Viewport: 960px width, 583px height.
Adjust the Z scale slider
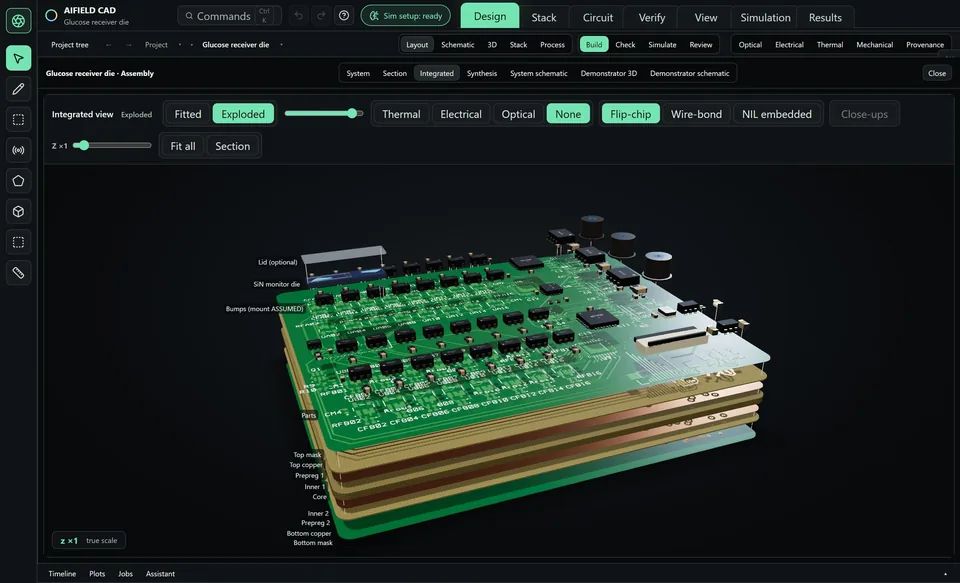[112, 145]
